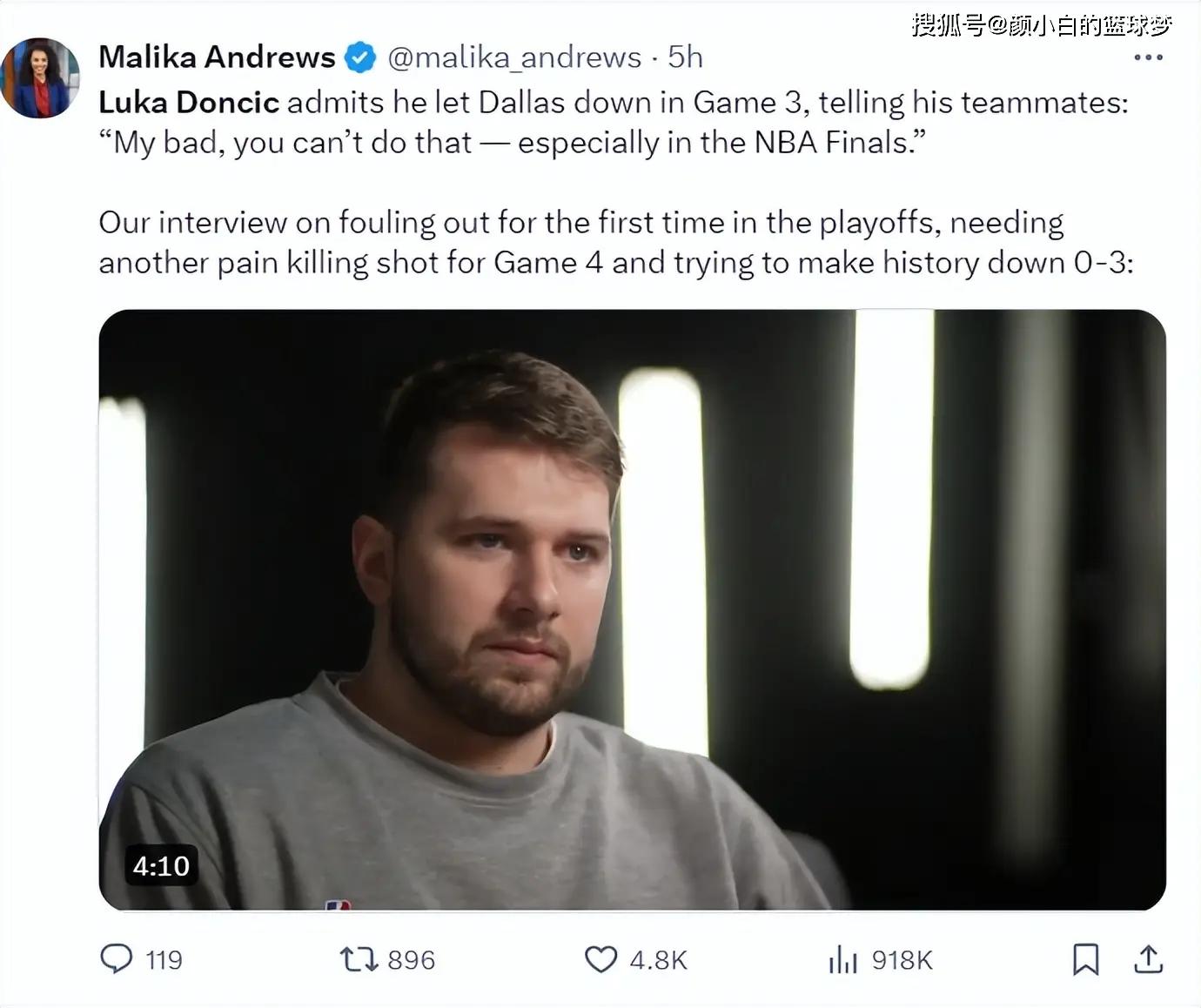Screen dimensions: 1201x1008
Task: Click the 4:10 video duration badge
Action: [x=161, y=866]
